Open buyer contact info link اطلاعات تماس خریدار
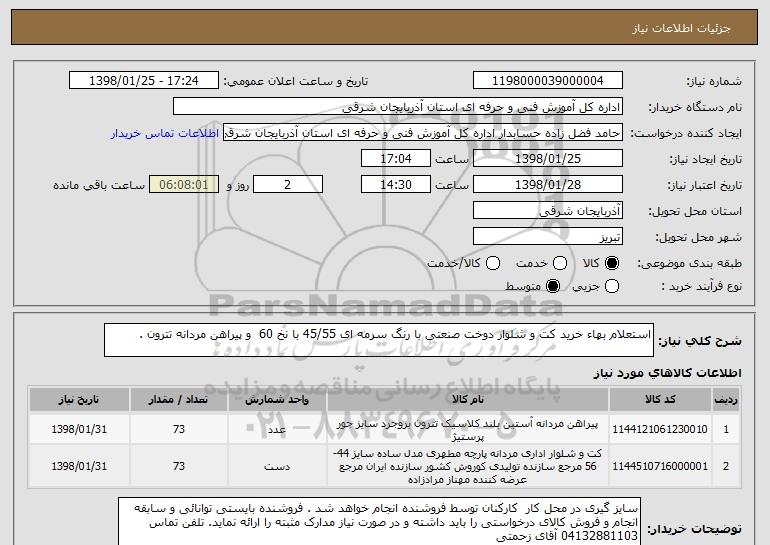The width and height of the screenshot is (770, 545). click(165, 134)
